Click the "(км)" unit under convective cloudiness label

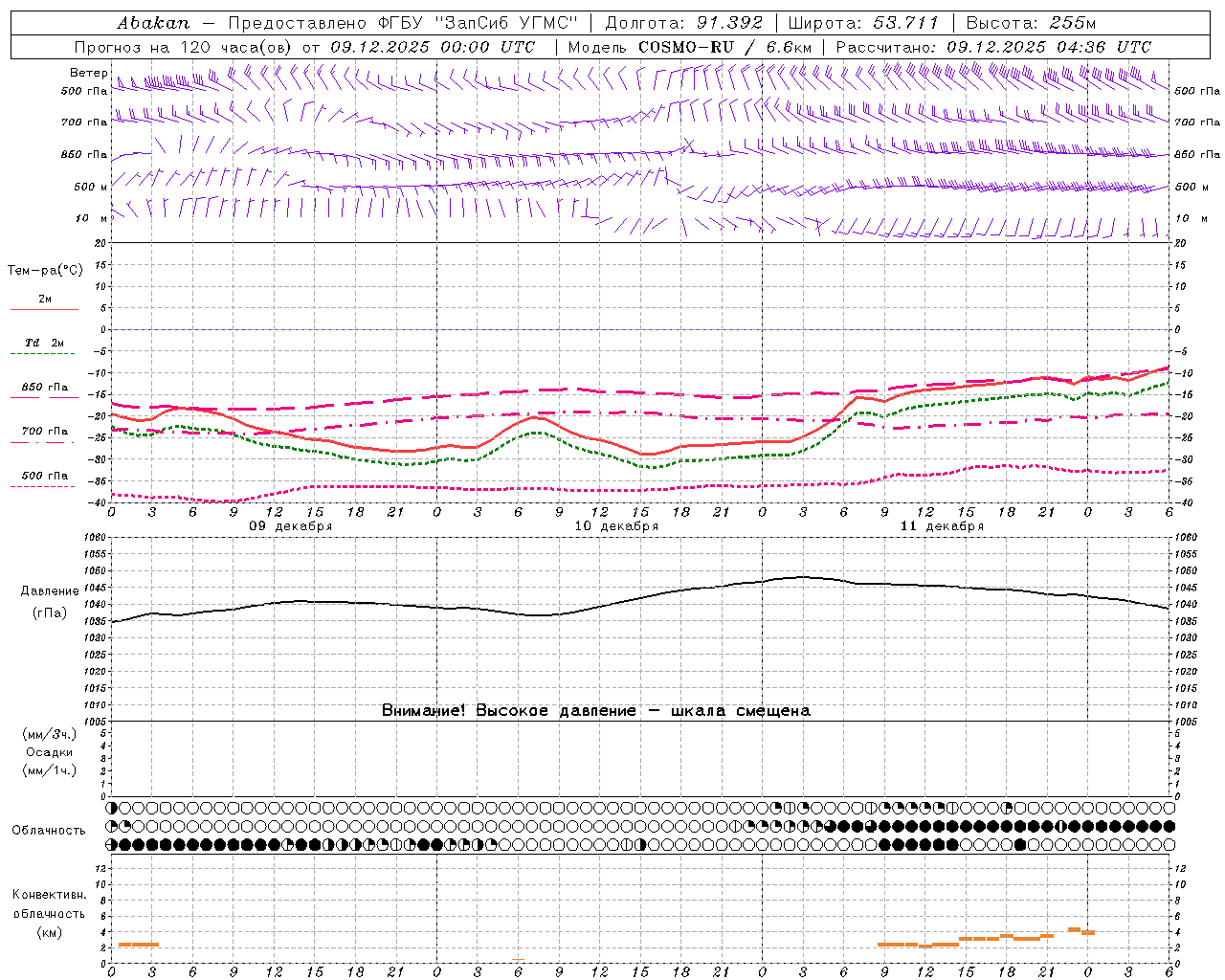(50, 932)
